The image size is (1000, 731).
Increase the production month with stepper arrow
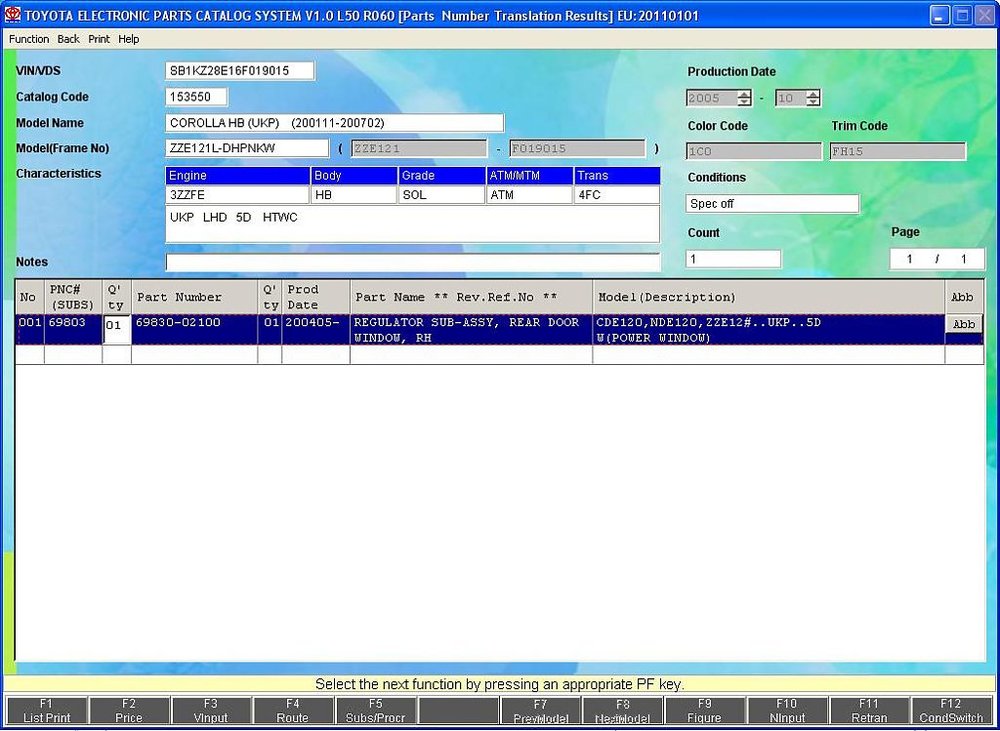click(812, 94)
